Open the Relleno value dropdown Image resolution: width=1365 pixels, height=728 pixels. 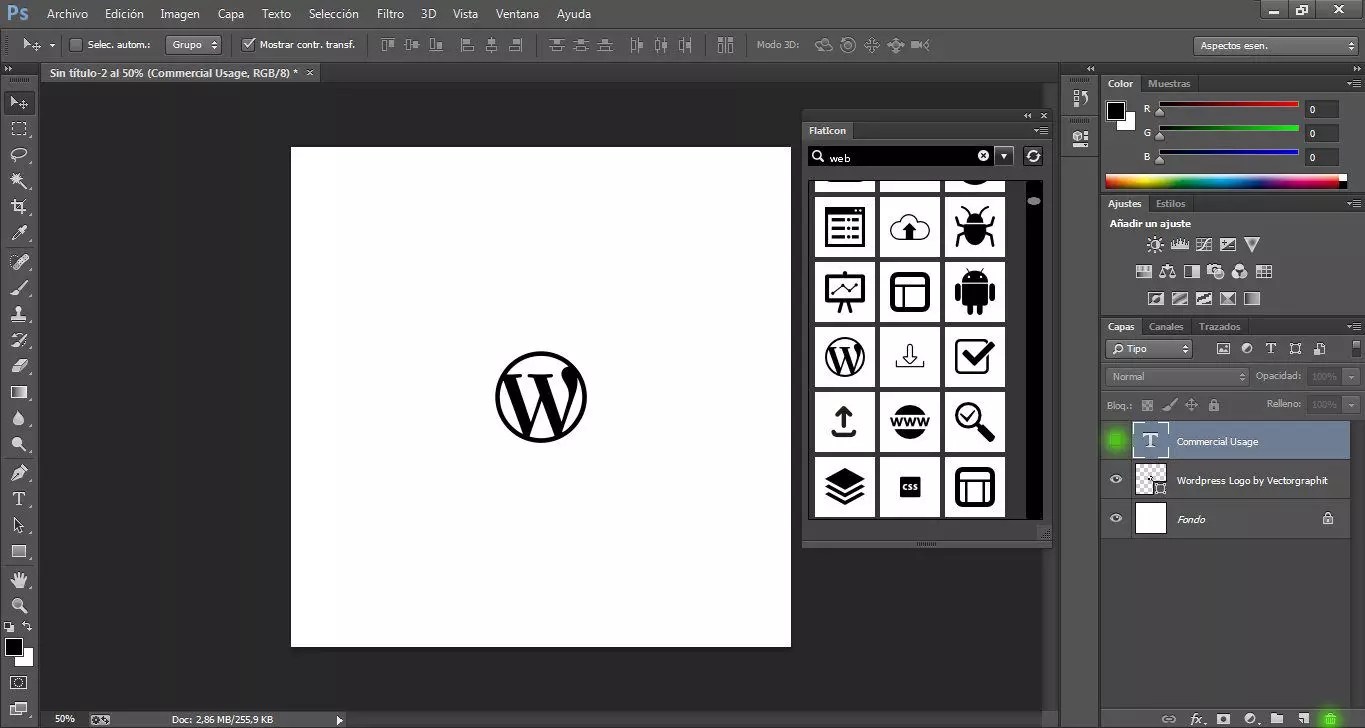[1352, 404]
